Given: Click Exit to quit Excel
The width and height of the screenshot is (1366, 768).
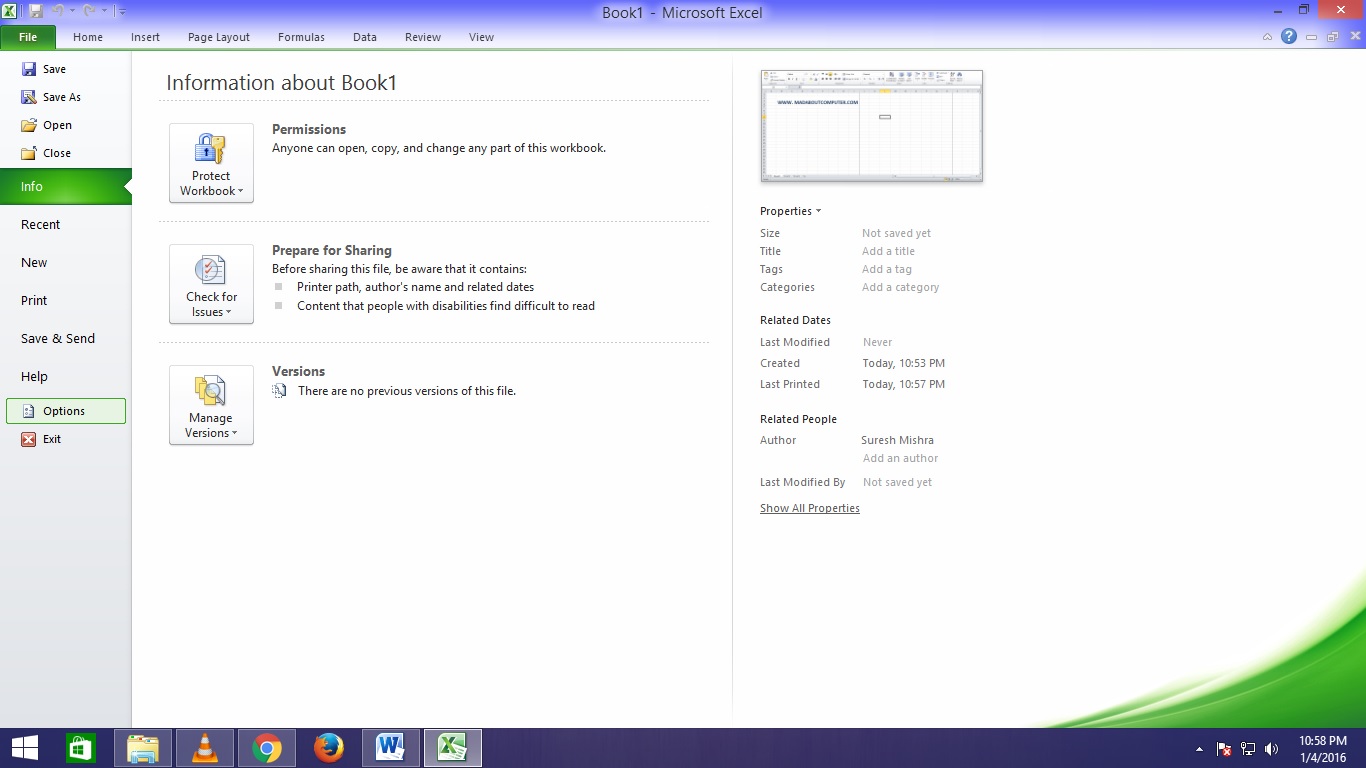Looking at the screenshot, I should [x=41, y=439].
